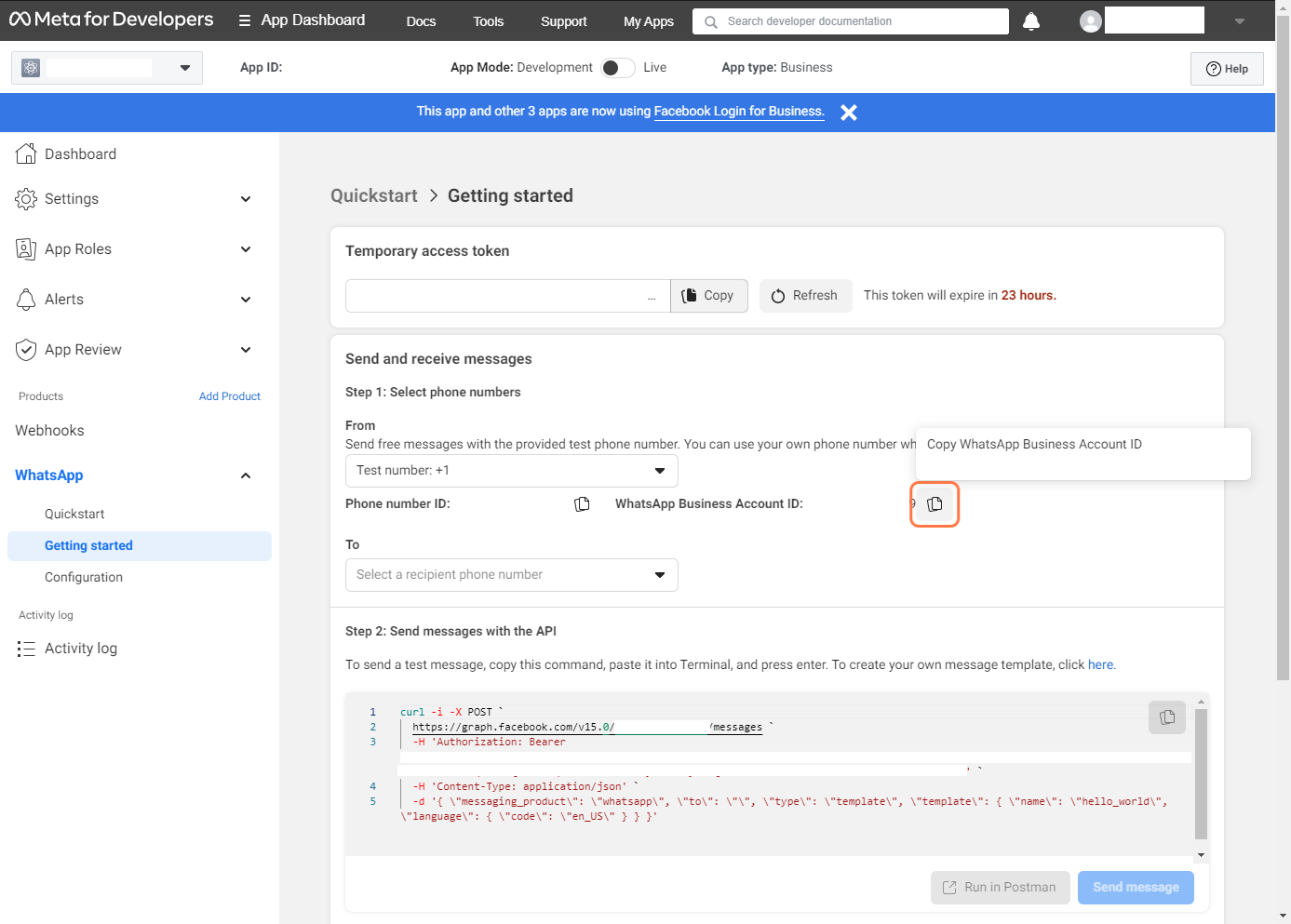Image resolution: width=1291 pixels, height=924 pixels.
Task: Copy the Phone number ID
Action: tap(582, 504)
